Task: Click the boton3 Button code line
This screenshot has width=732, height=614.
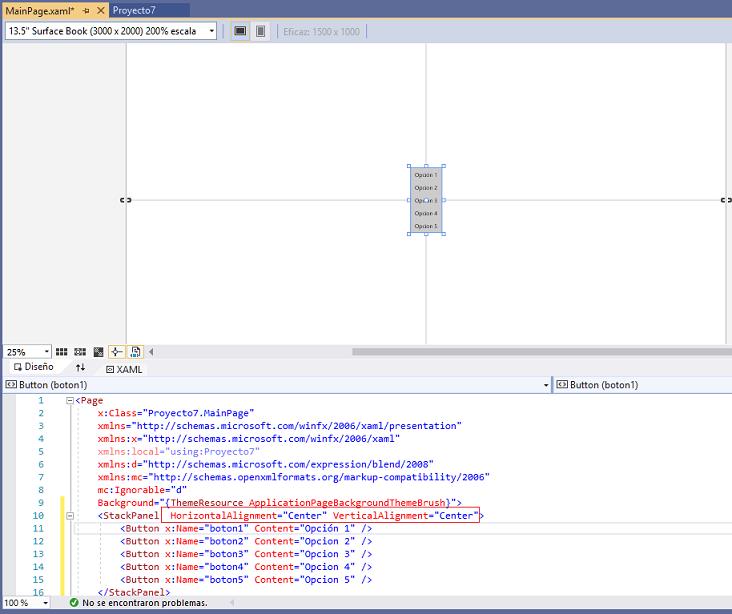Action: click(x=246, y=554)
